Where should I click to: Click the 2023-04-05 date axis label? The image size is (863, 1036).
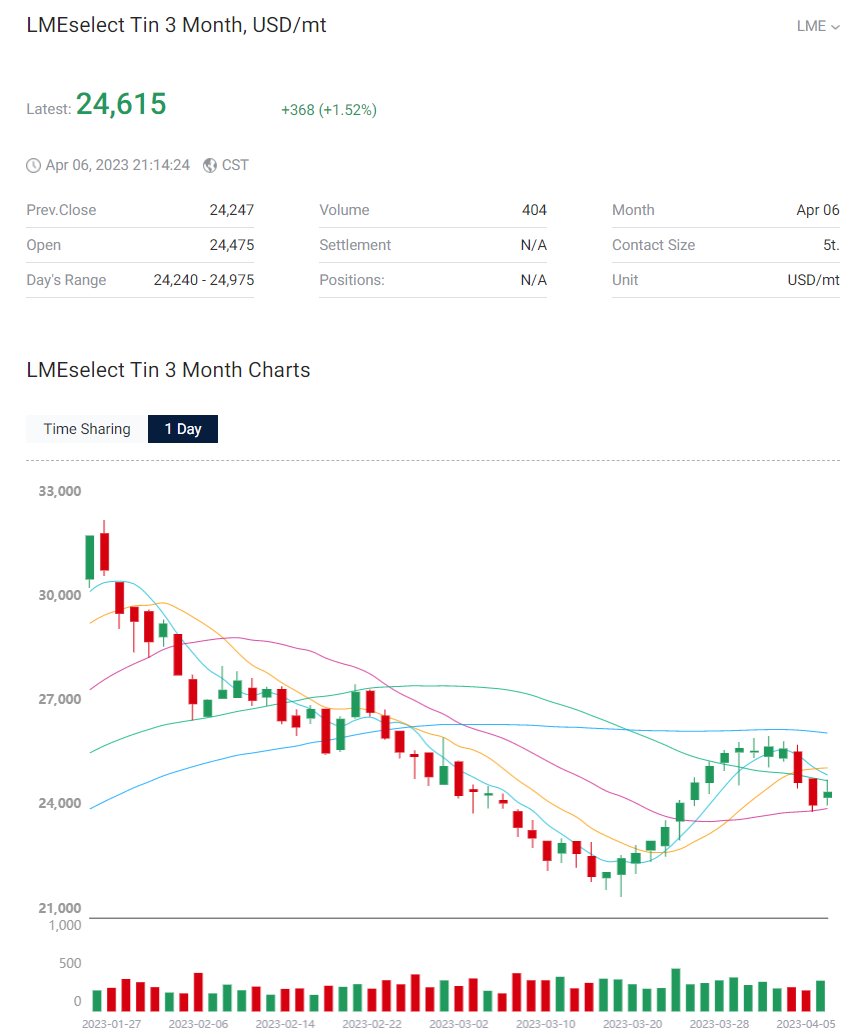click(806, 1023)
